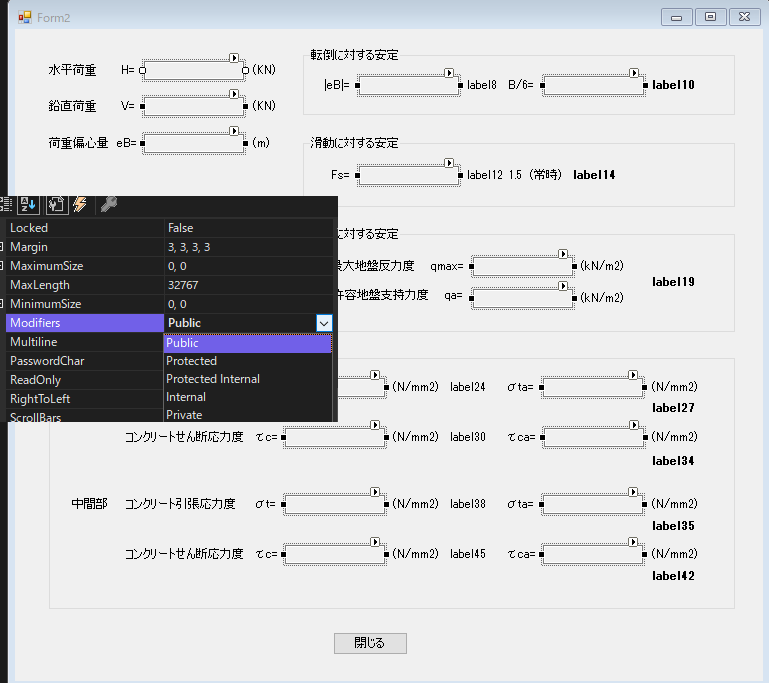
Task: Choose Protected in the Modifiers list
Action: pyautogui.click(x=248, y=361)
